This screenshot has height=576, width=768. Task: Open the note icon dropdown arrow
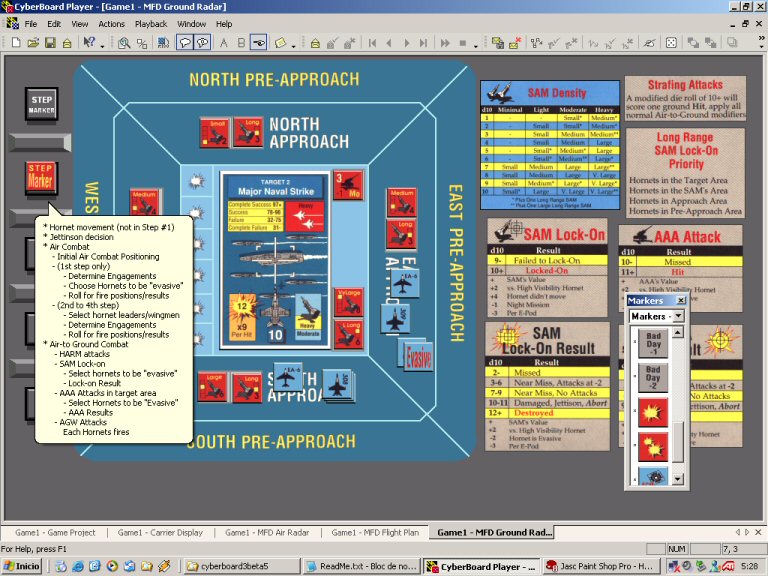[x=293, y=46]
